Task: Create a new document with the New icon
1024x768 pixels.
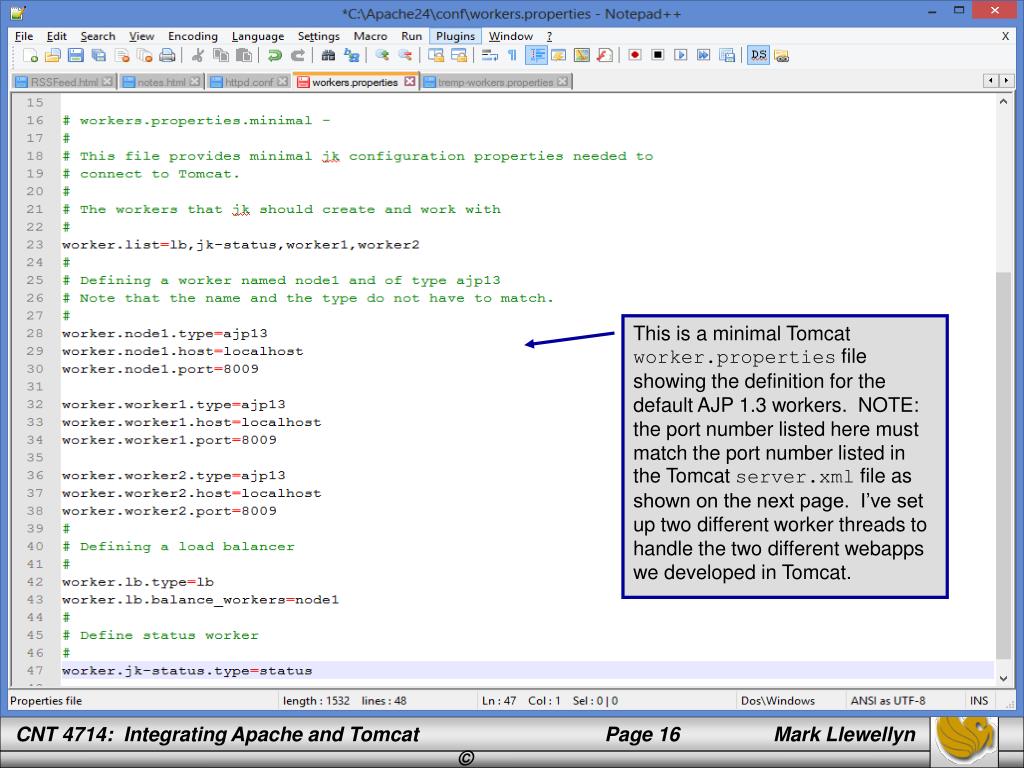Action: pyautogui.click(x=30, y=56)
